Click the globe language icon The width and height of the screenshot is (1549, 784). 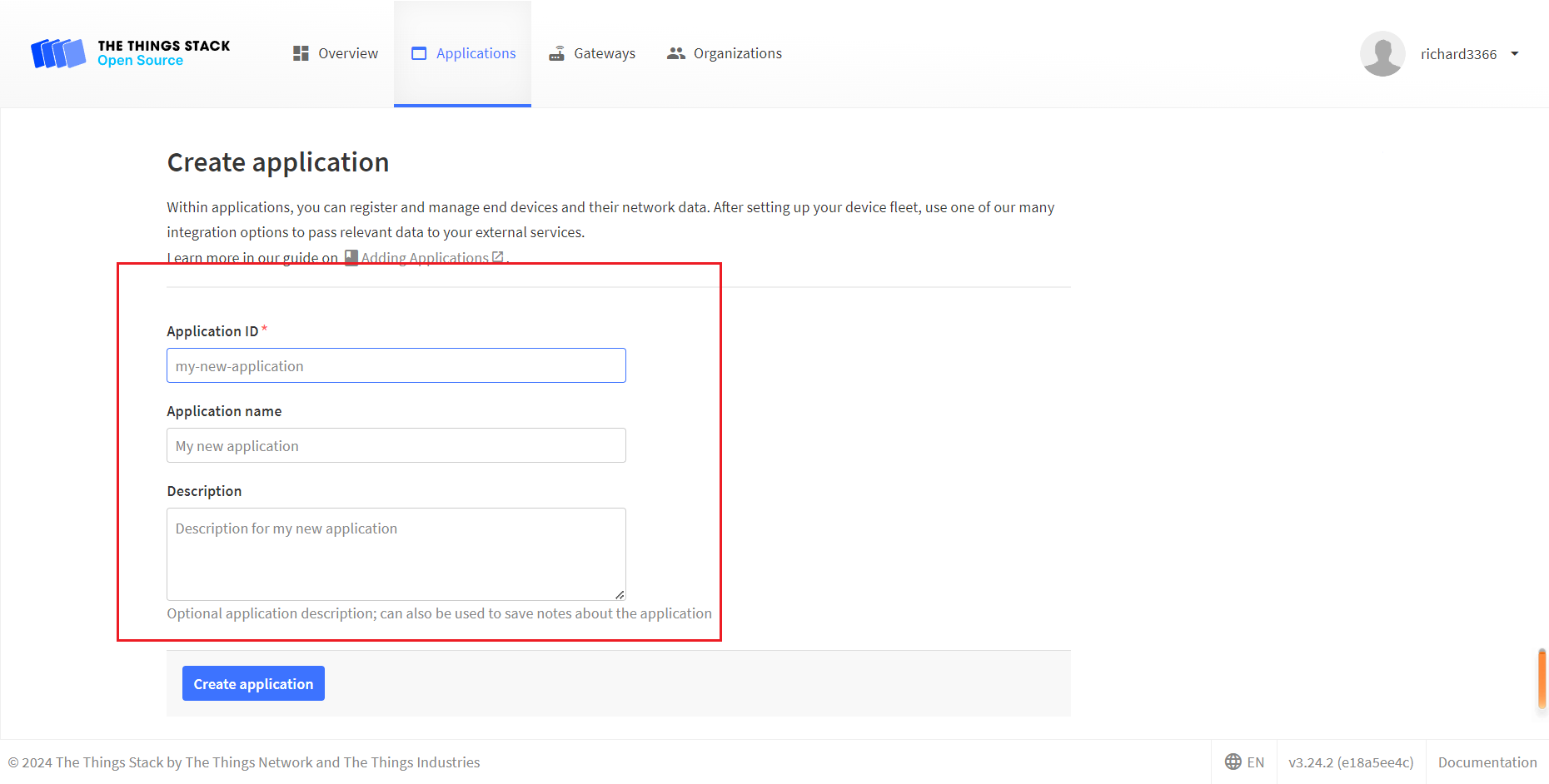(x=1233, y=762)
